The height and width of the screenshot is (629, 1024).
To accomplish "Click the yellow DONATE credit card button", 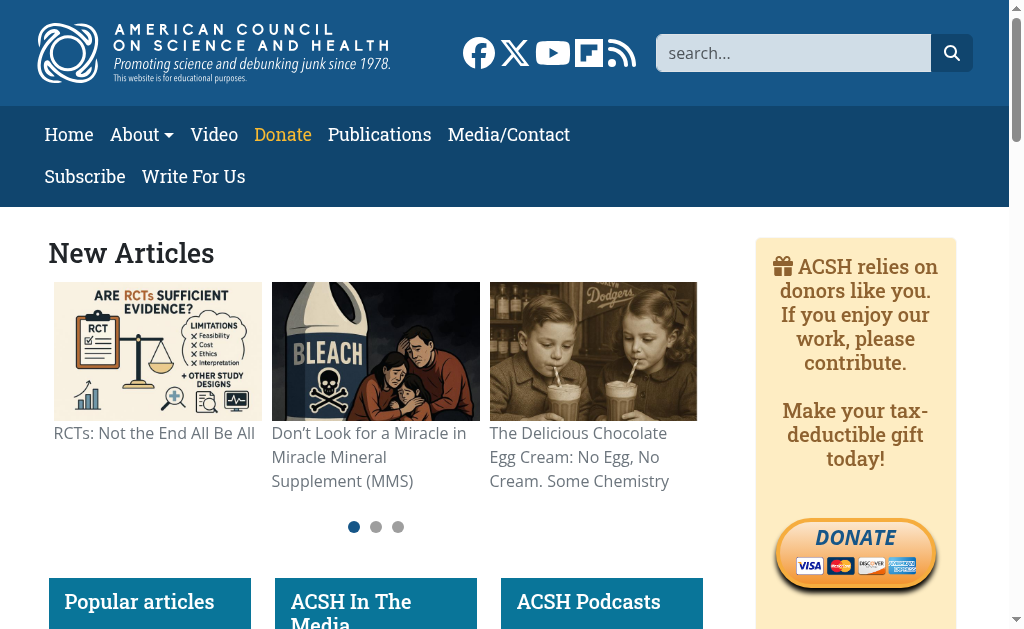I will 855,553.
